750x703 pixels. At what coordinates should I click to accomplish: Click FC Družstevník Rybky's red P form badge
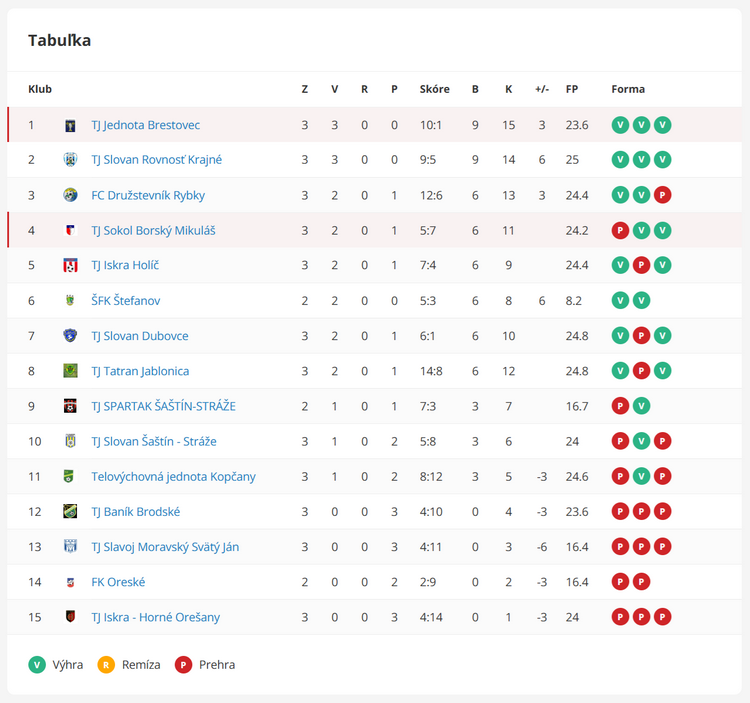pos(662,195)
